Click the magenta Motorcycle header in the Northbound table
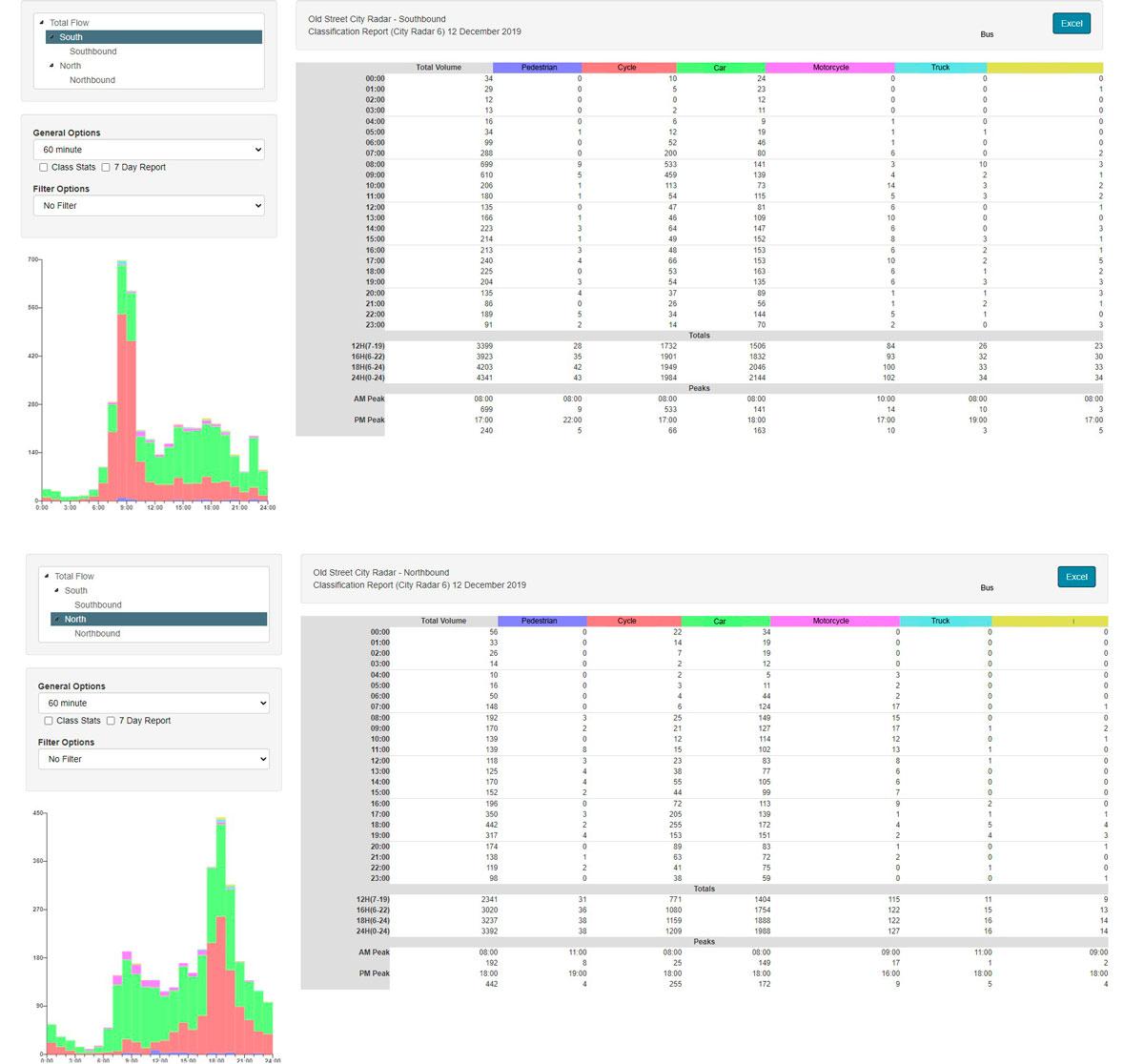 tap(833, 621)
